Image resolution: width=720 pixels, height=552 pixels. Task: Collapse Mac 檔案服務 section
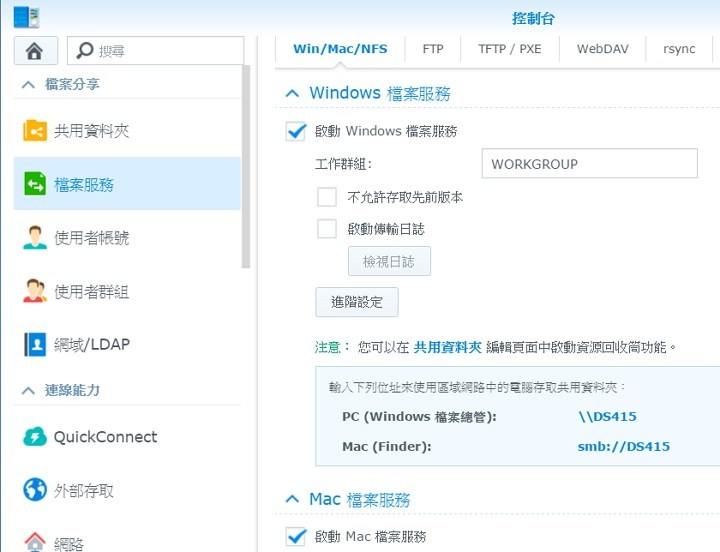(x=292, y=499)
